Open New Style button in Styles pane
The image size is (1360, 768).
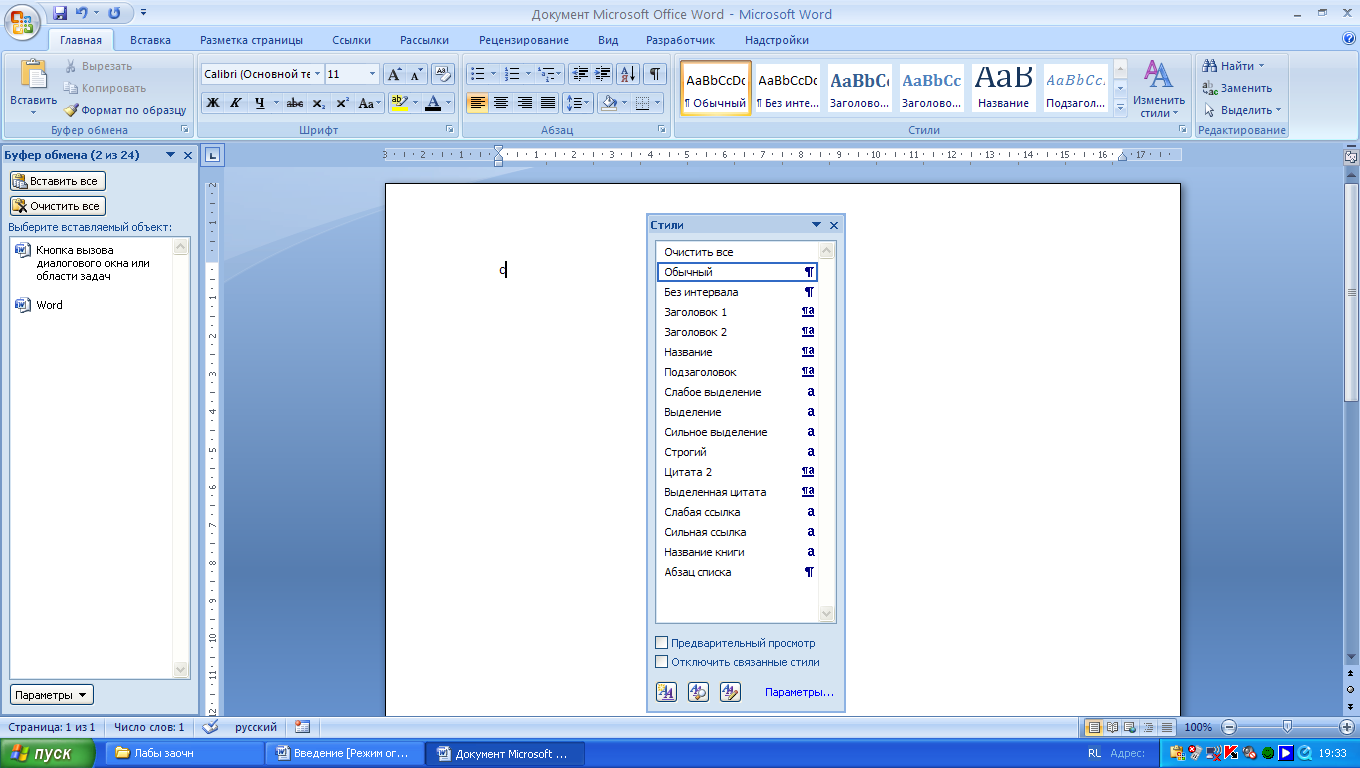tap(666, 692)
